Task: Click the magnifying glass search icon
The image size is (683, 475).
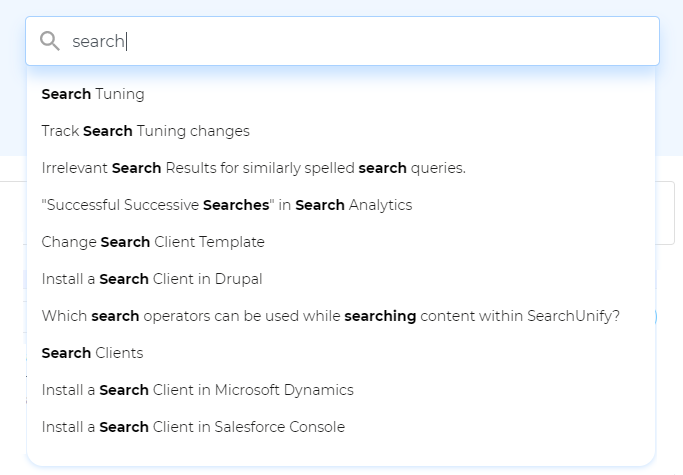Action: [50, 41]
